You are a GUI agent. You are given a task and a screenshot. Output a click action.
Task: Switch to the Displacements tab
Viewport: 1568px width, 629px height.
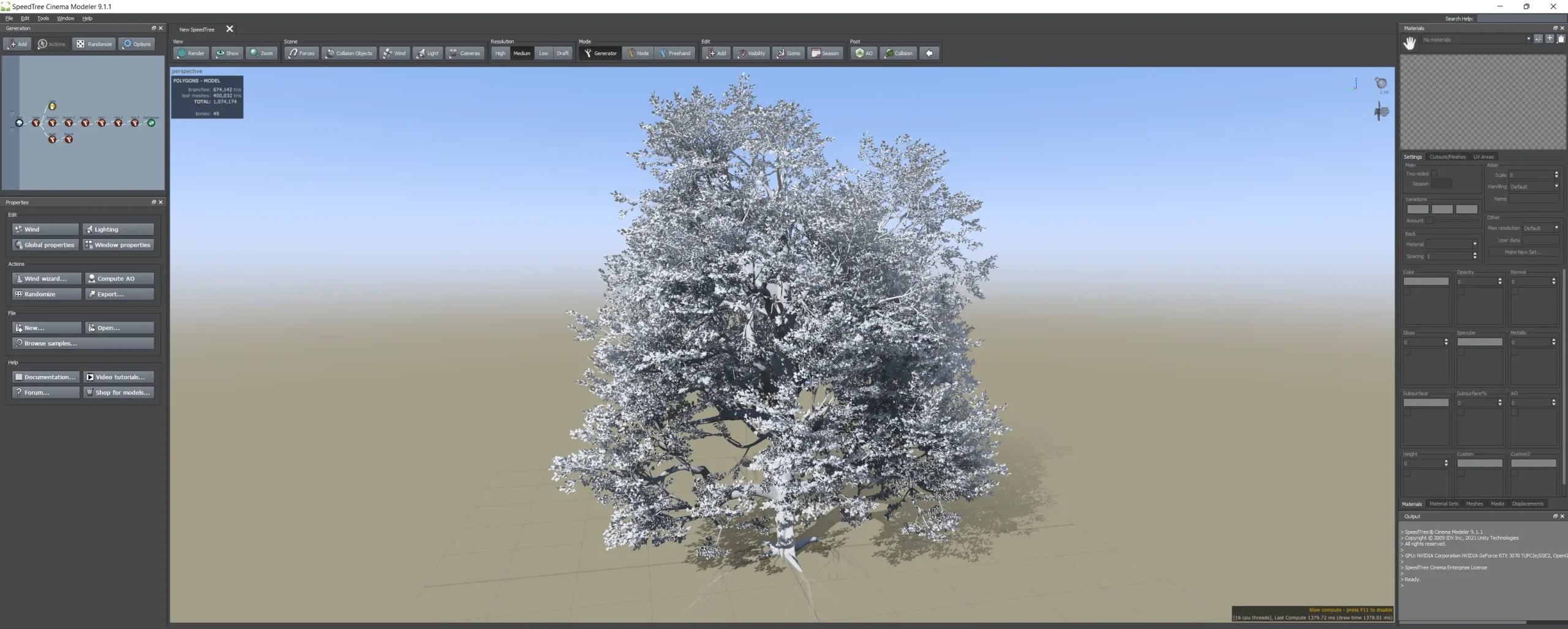tap(1528, 504)
